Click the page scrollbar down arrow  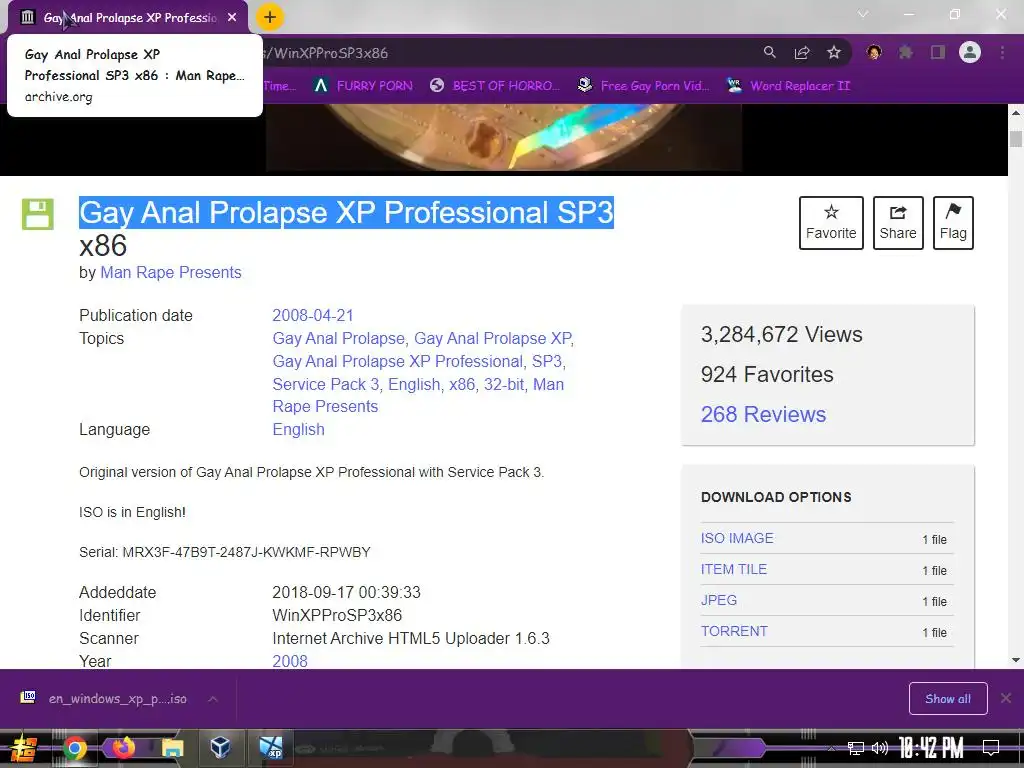(1016, 660)
